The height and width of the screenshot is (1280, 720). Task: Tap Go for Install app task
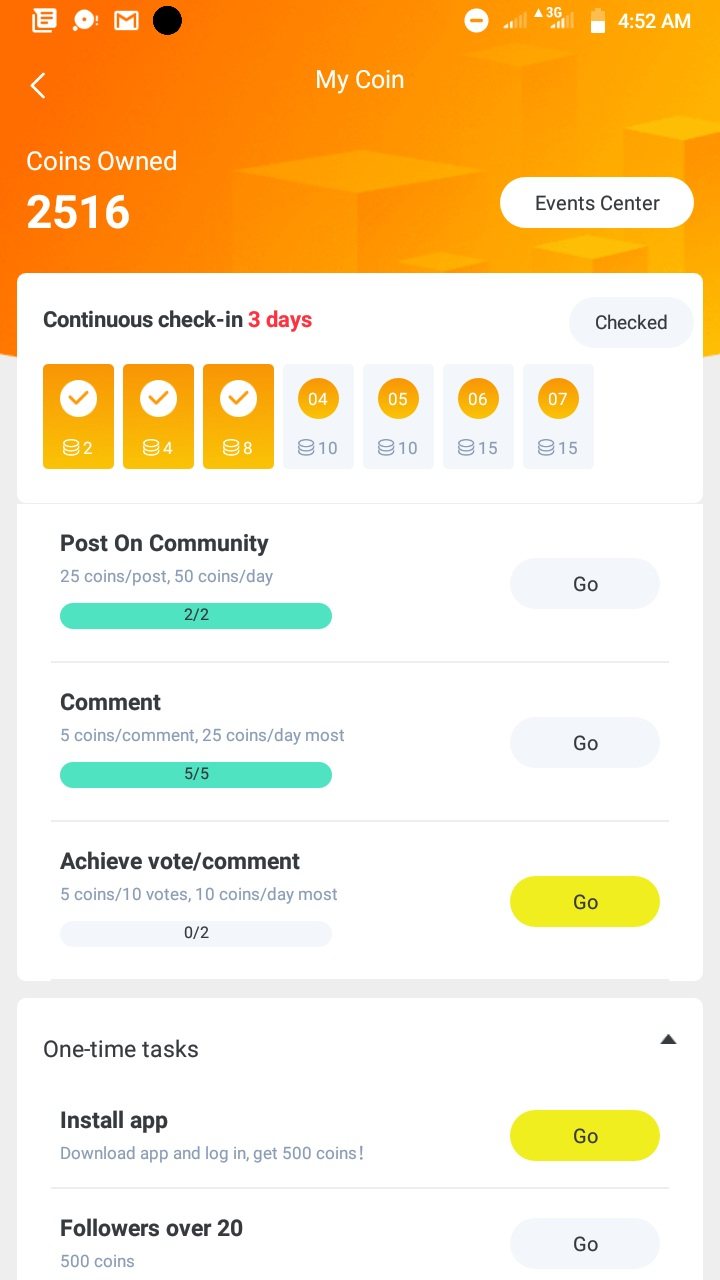(x=585, y=1136)
